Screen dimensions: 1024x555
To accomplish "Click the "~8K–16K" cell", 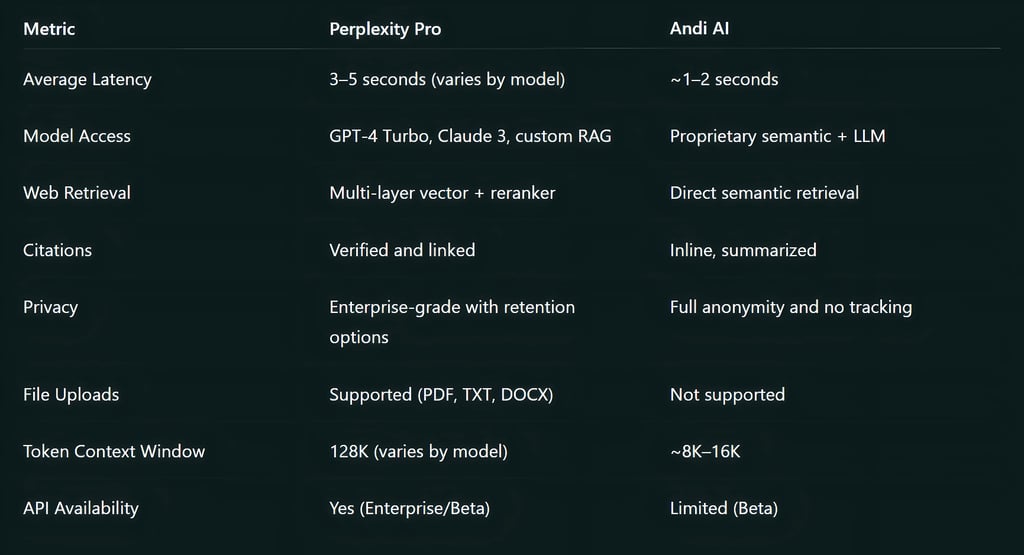I will [705, 452].
